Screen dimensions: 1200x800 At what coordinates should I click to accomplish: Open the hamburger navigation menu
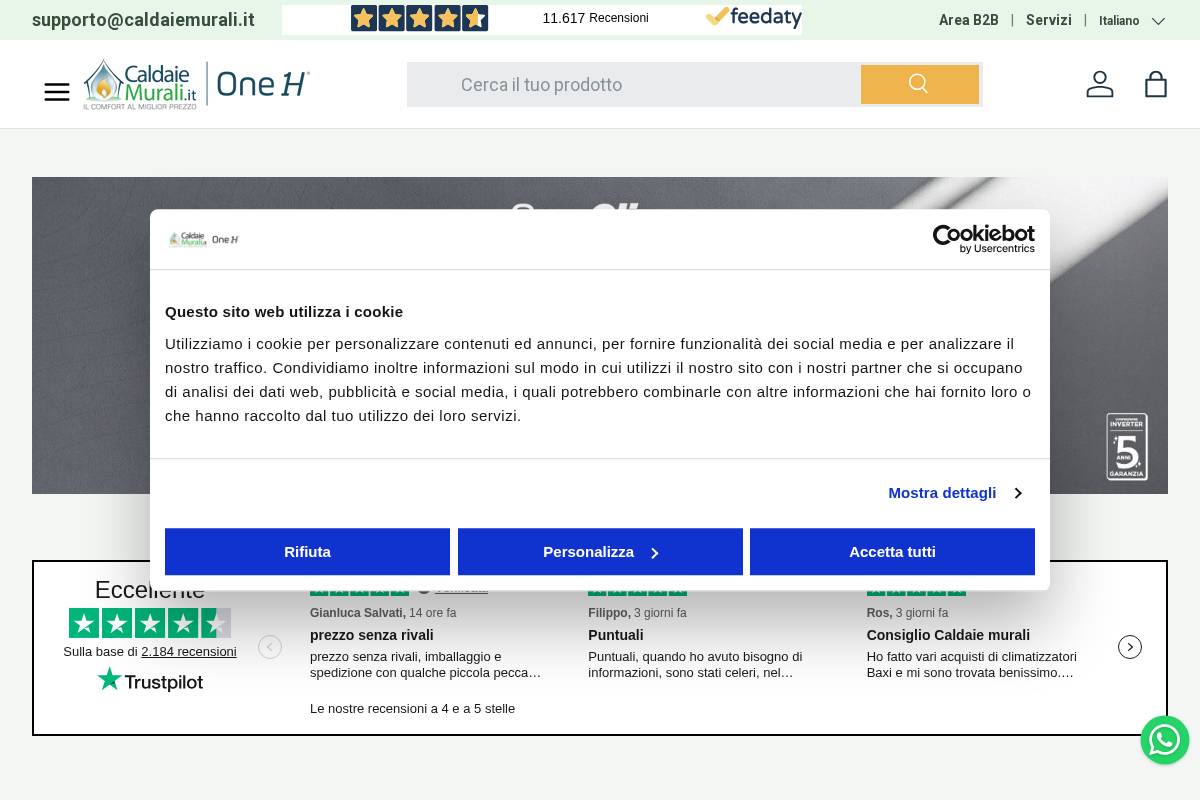click(57, 92)
